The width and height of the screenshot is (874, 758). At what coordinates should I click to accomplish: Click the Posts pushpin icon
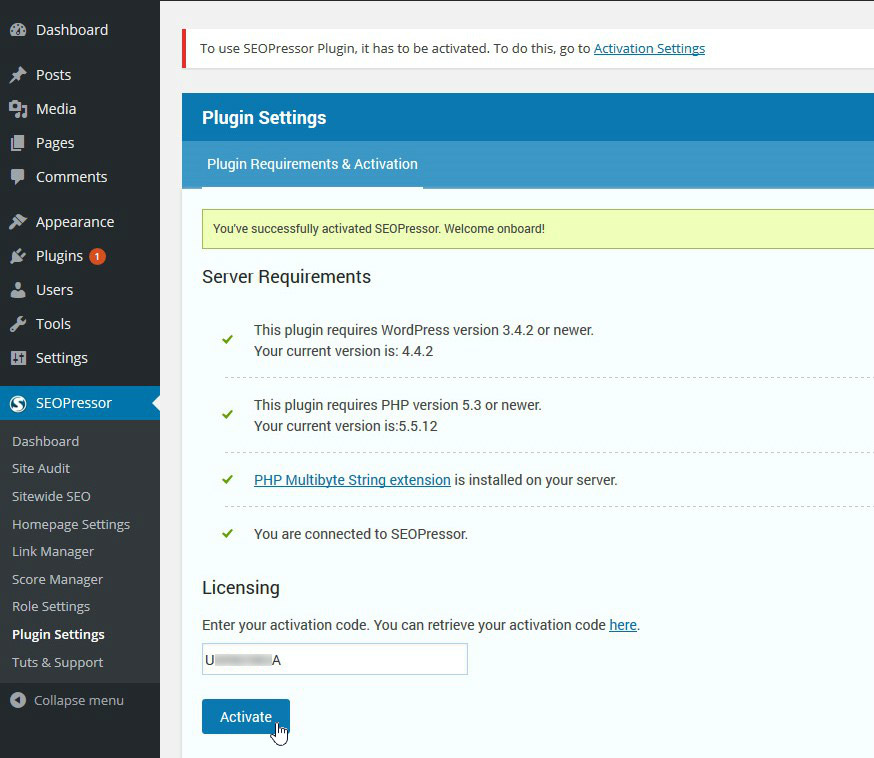point(18,75)
